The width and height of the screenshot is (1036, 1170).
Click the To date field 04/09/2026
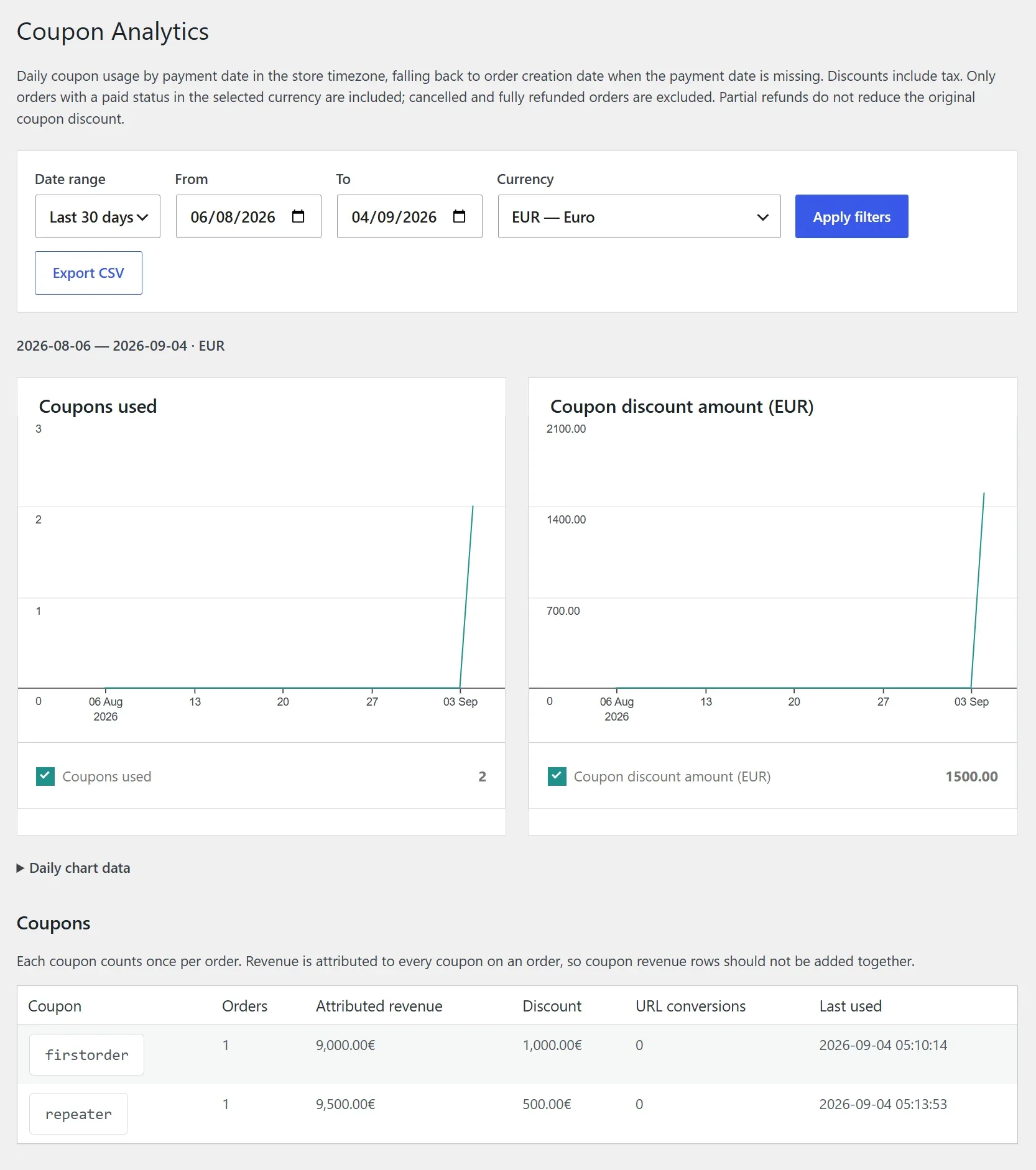(x=409, y=216)
